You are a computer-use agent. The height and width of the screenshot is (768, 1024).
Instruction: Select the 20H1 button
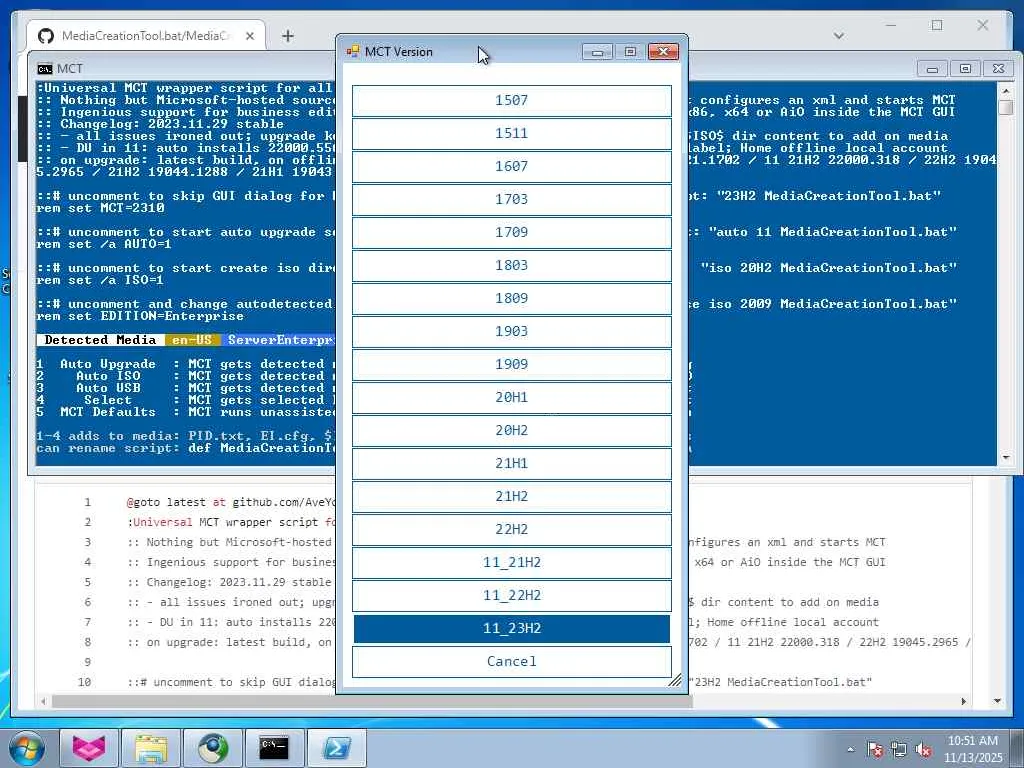point(511,398)
